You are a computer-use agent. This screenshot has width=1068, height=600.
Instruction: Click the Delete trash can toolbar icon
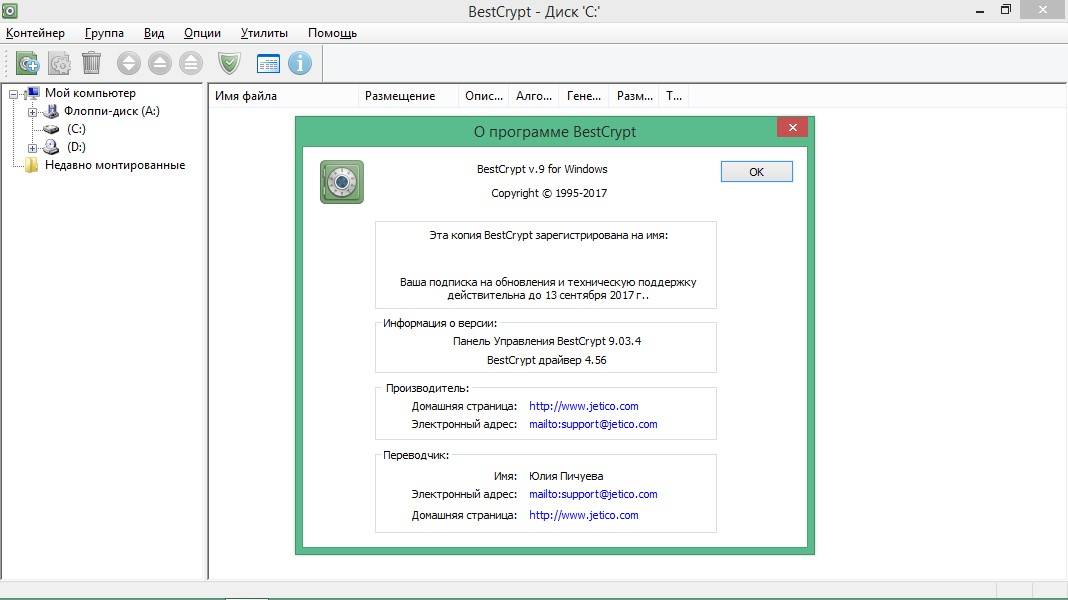click(x=91, y=63)
